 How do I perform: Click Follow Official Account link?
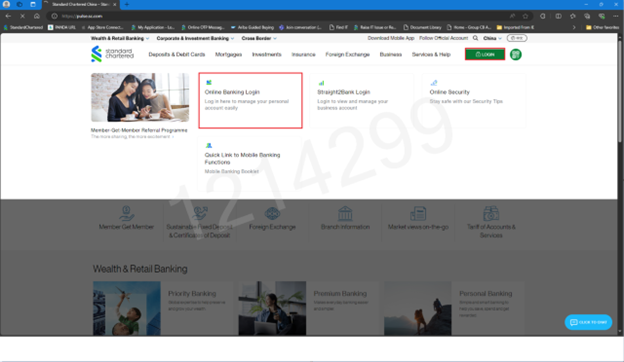pos(443,38)
